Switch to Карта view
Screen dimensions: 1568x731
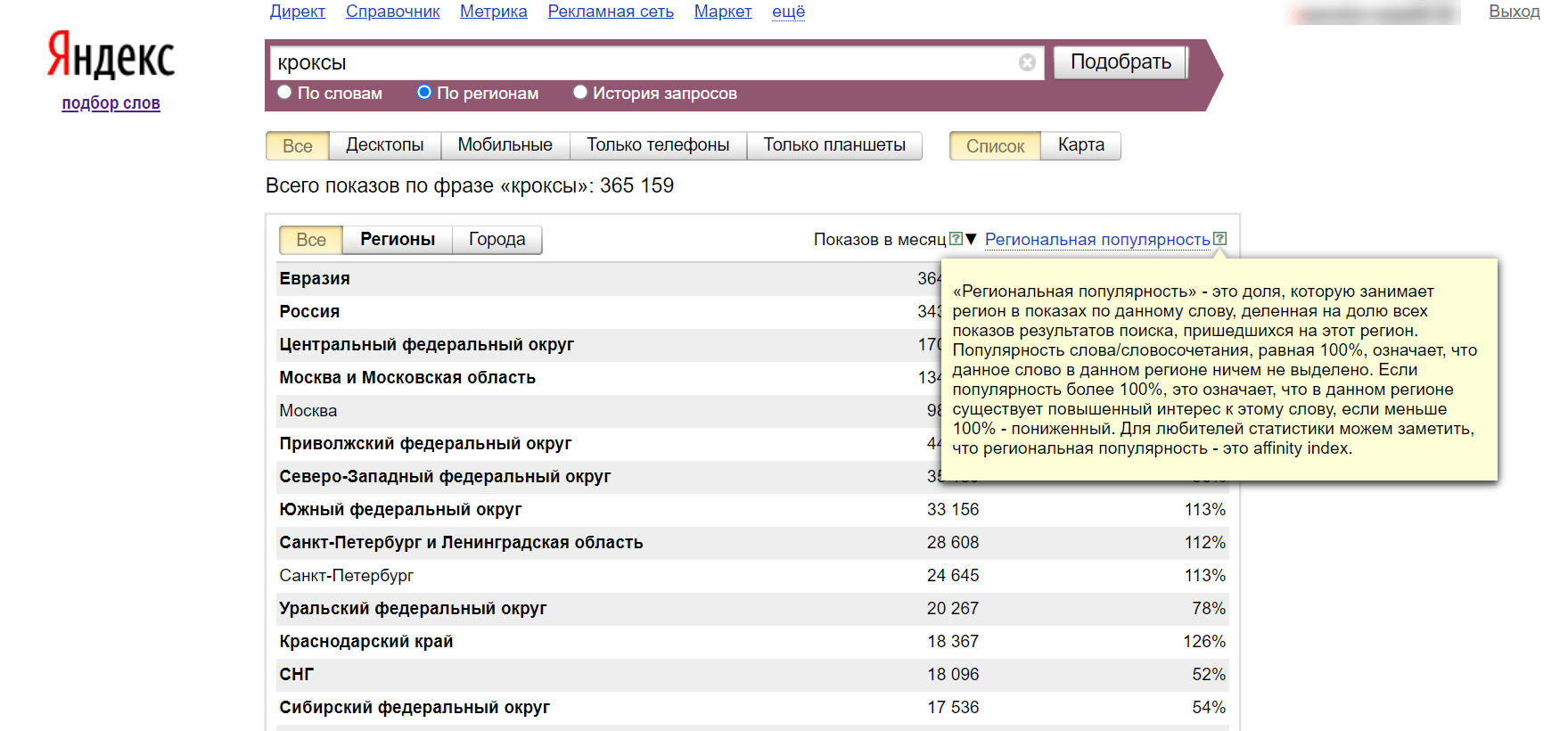pyautogui.click(x=1080, y=145)
